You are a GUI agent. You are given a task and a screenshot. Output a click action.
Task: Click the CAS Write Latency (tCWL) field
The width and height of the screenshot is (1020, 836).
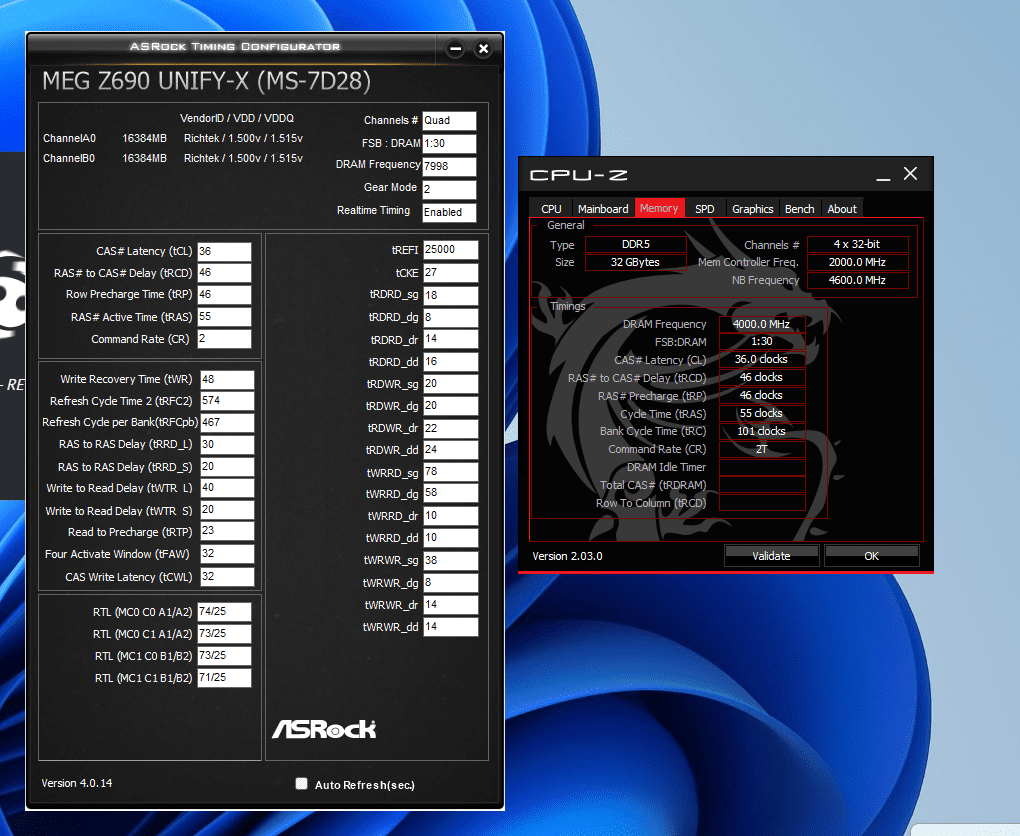(227, 576)
